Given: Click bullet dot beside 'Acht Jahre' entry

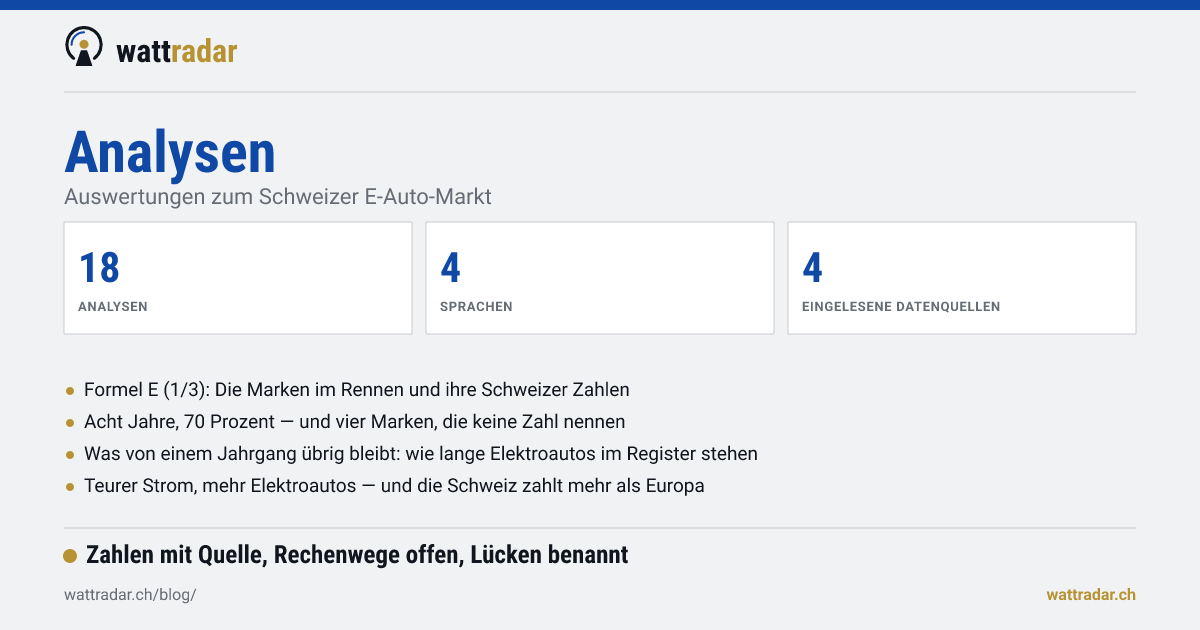Looking at the screenshot, I should [70, 423].
